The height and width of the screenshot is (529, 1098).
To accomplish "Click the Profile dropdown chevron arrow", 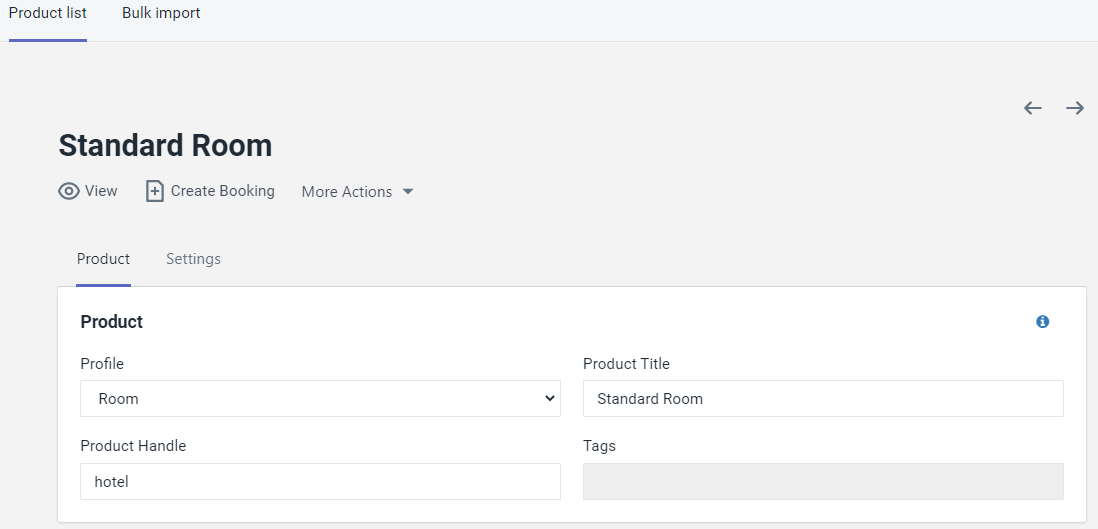I will pyautogui.click(x=549, y=399).
